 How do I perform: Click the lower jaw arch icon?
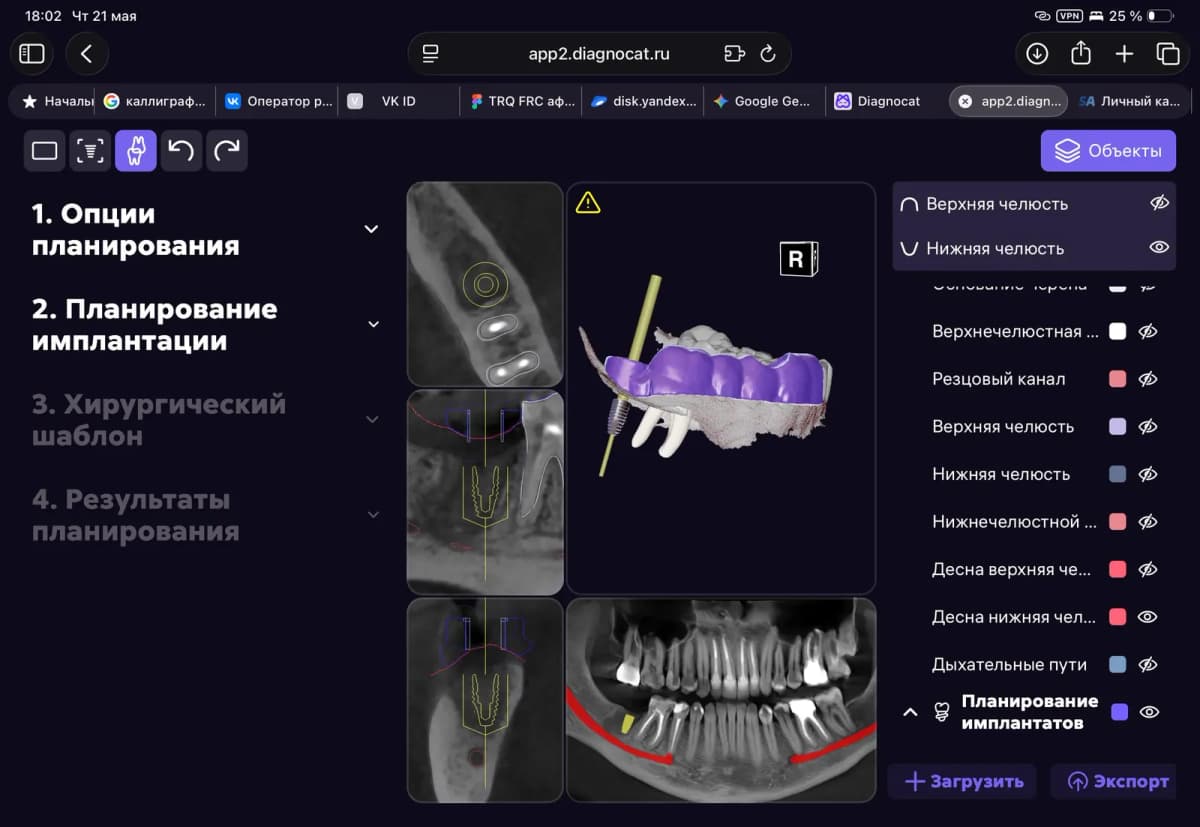click(909, 248)
